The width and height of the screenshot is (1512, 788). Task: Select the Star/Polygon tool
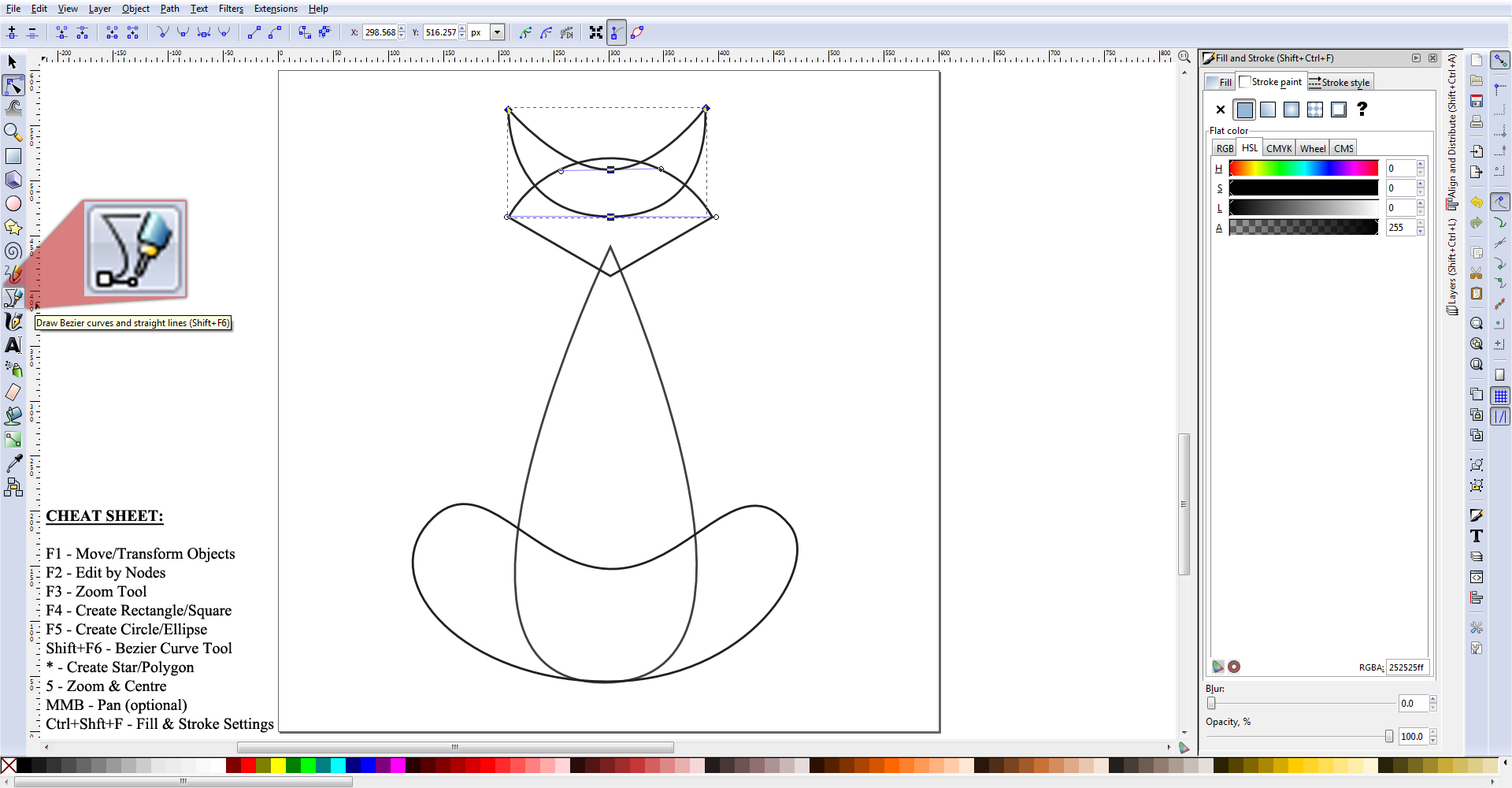[13, 227]
